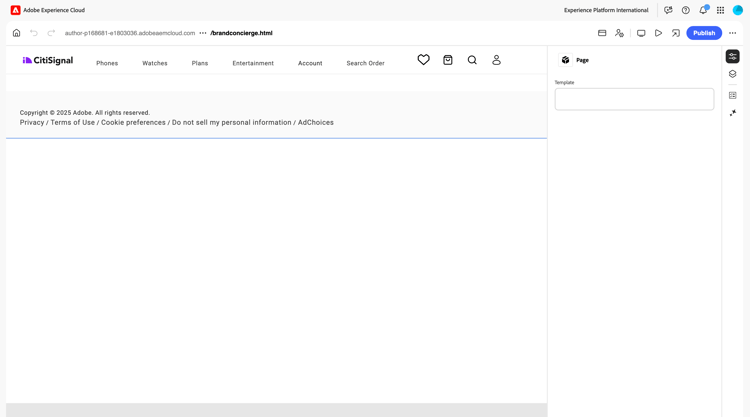Open the shopping bag cart icon
The height and width of the screenshot is (417, 750).
tap(448, 60)
